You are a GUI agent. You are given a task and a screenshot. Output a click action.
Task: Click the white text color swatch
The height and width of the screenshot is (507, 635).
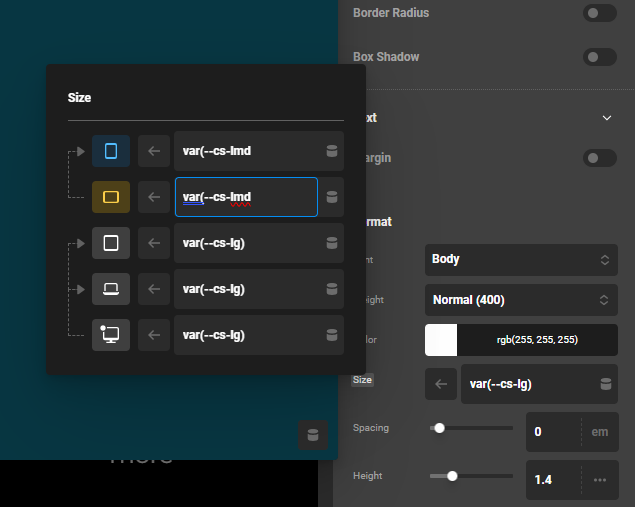click(441, 340)
